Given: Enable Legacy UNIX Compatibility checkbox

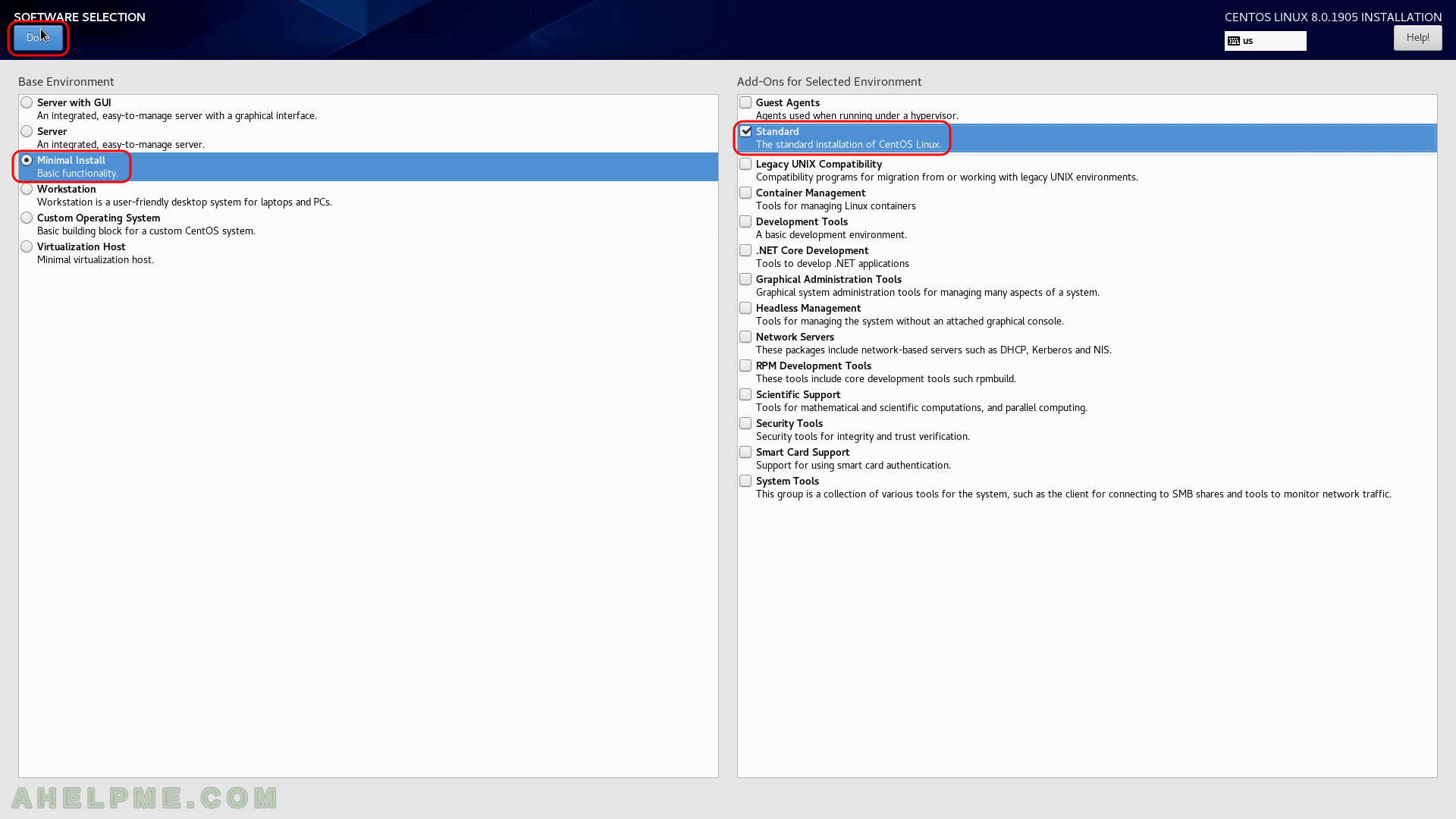Looking at the screenshot, I should (x=745, y=164).
